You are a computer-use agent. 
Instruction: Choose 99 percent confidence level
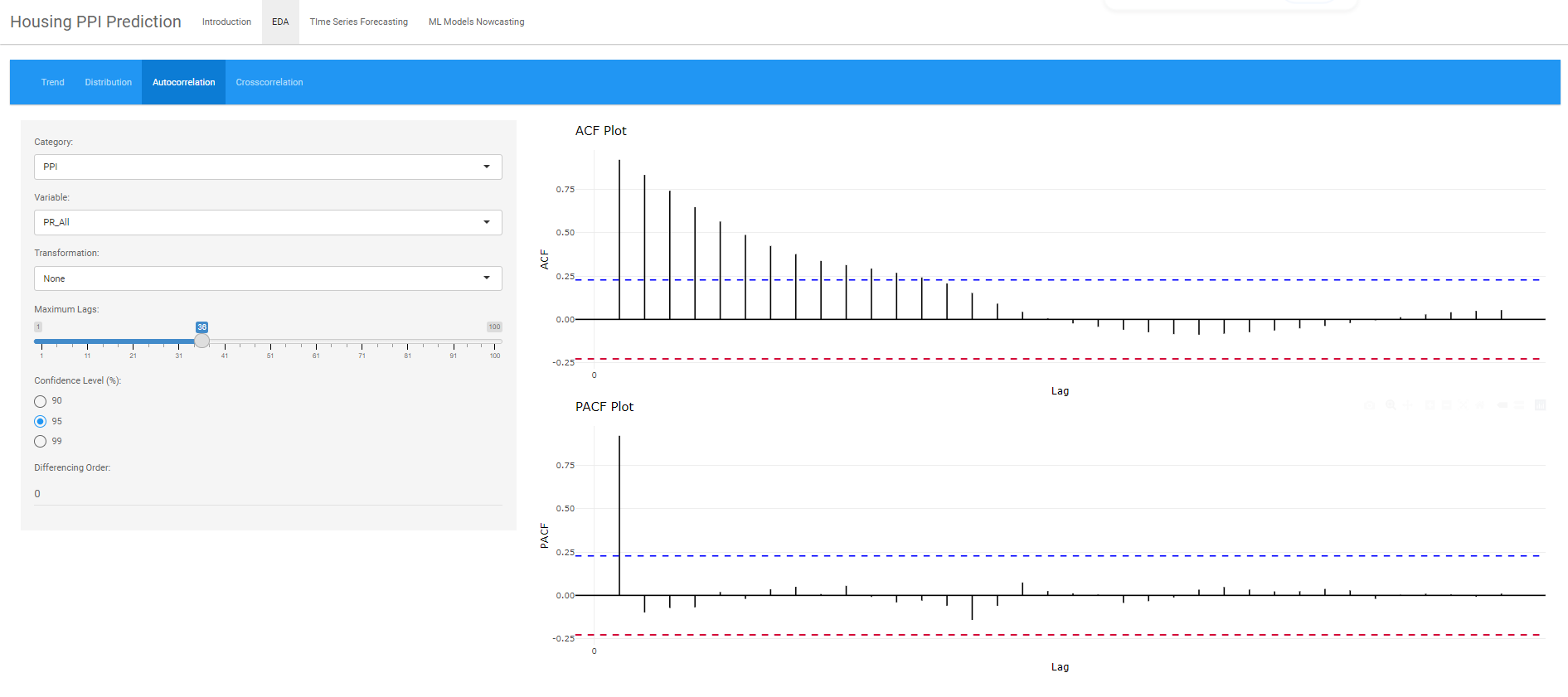40,442
